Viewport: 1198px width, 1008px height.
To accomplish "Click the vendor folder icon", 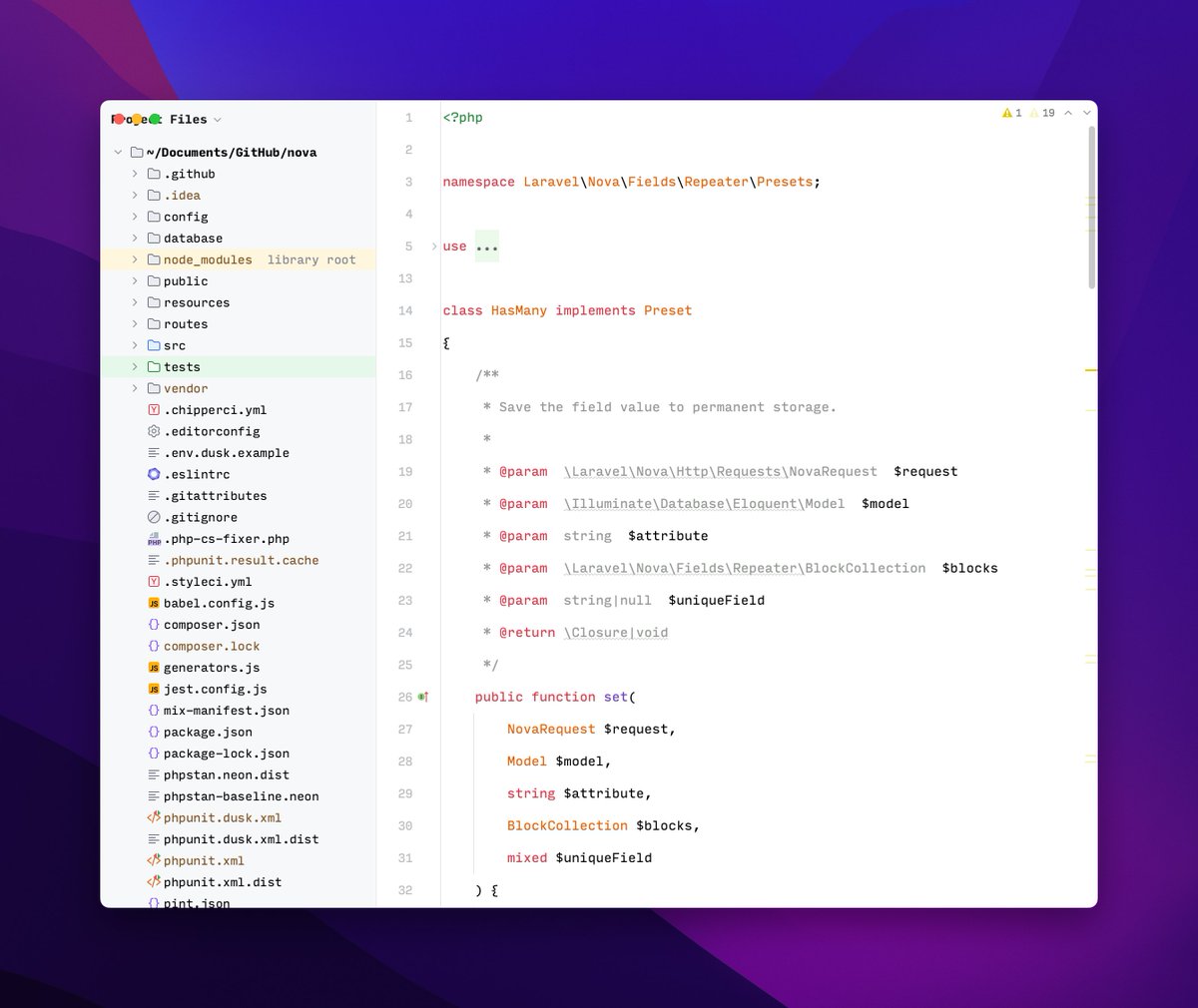I will tap(154, 388).
